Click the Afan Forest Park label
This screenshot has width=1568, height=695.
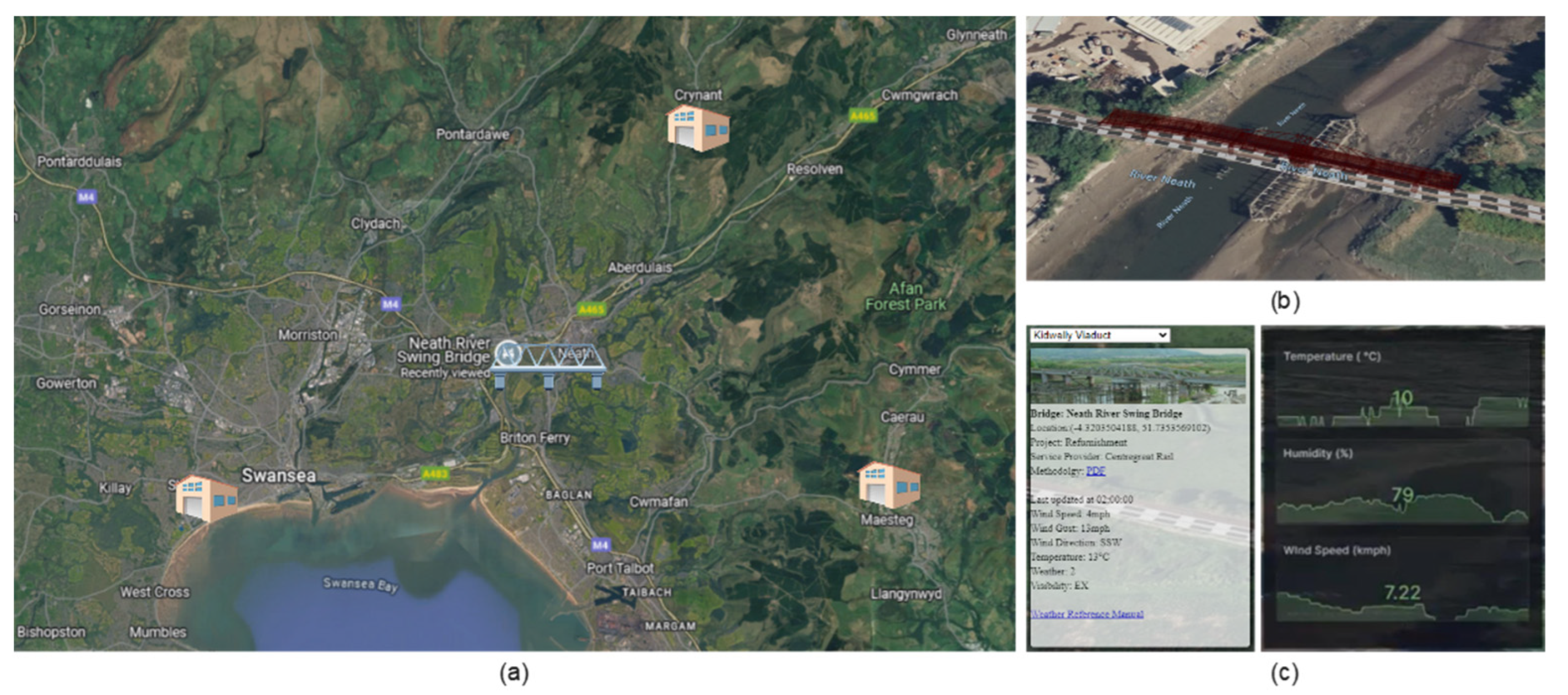click(x=905, y=297)
